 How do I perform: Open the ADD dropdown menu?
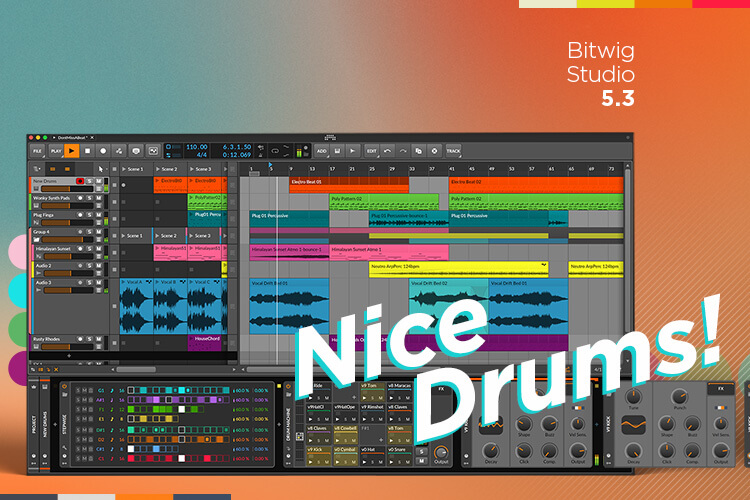(x=322, y=151)
